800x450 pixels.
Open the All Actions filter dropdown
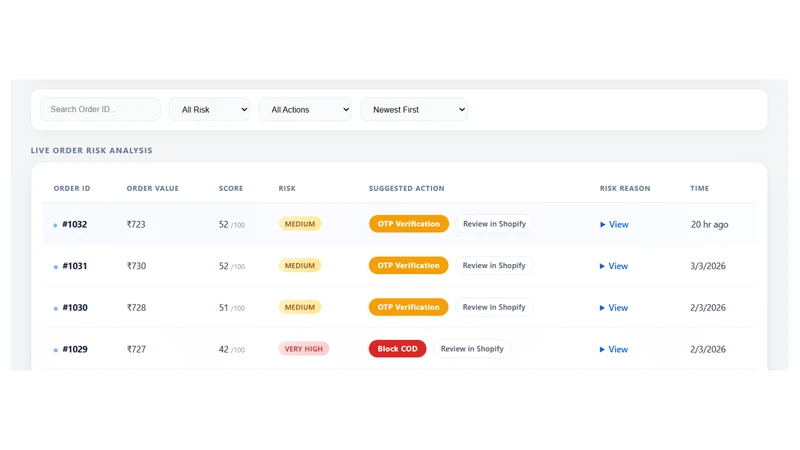[305, 109]
